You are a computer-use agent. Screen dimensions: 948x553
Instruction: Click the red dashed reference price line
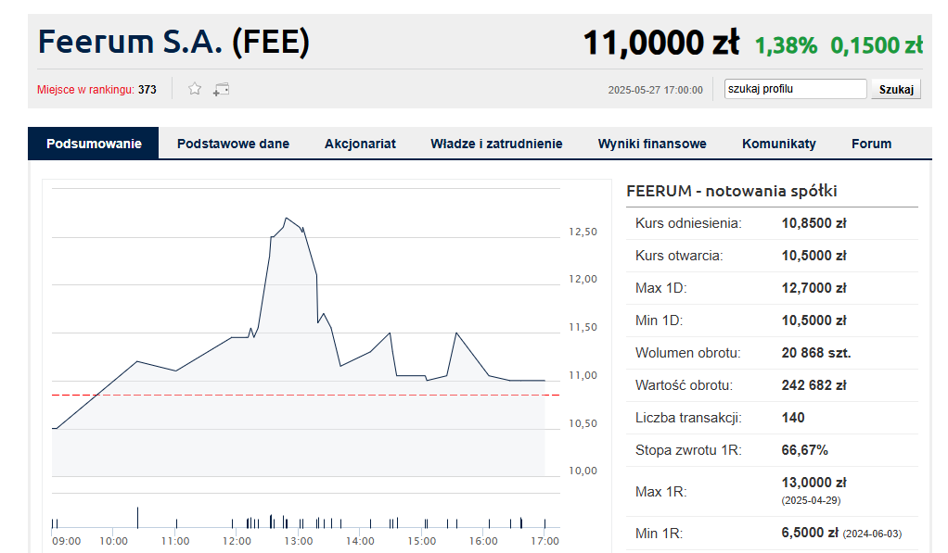click(305, 395)
